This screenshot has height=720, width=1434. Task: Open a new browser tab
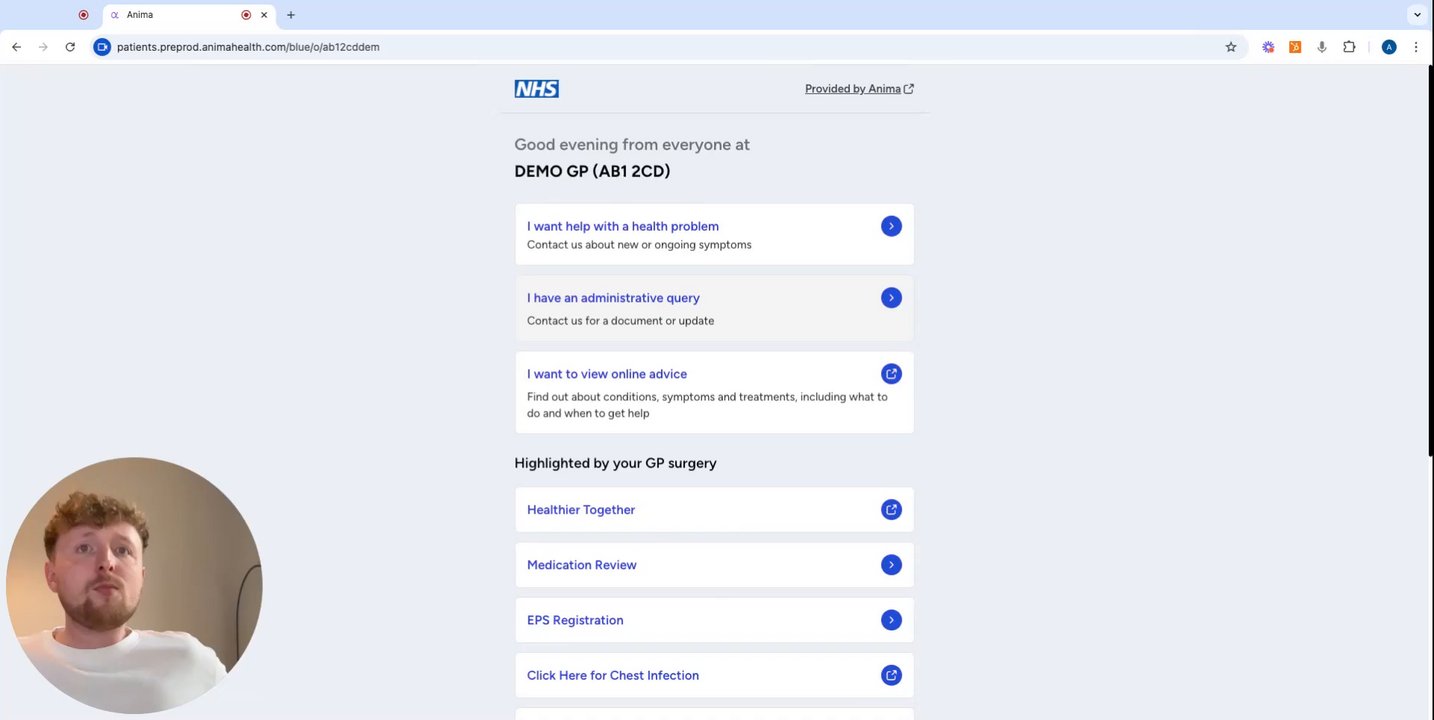(291, 15)
